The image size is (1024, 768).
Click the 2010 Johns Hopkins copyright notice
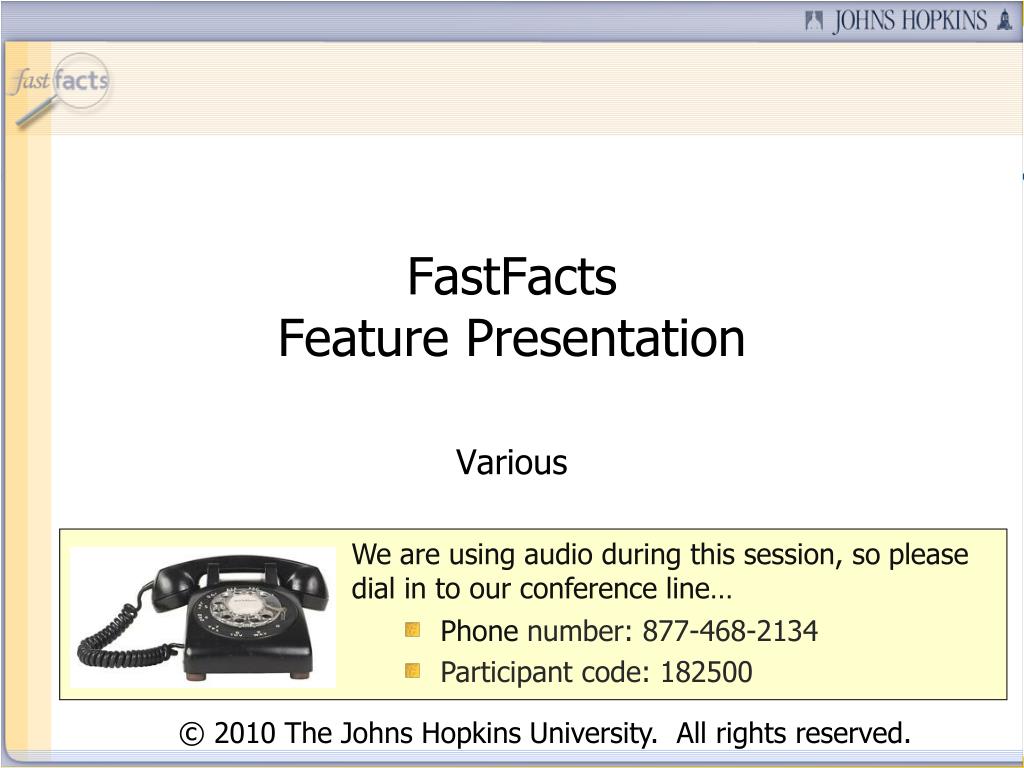pyautogui.click(x=545, y=733)
